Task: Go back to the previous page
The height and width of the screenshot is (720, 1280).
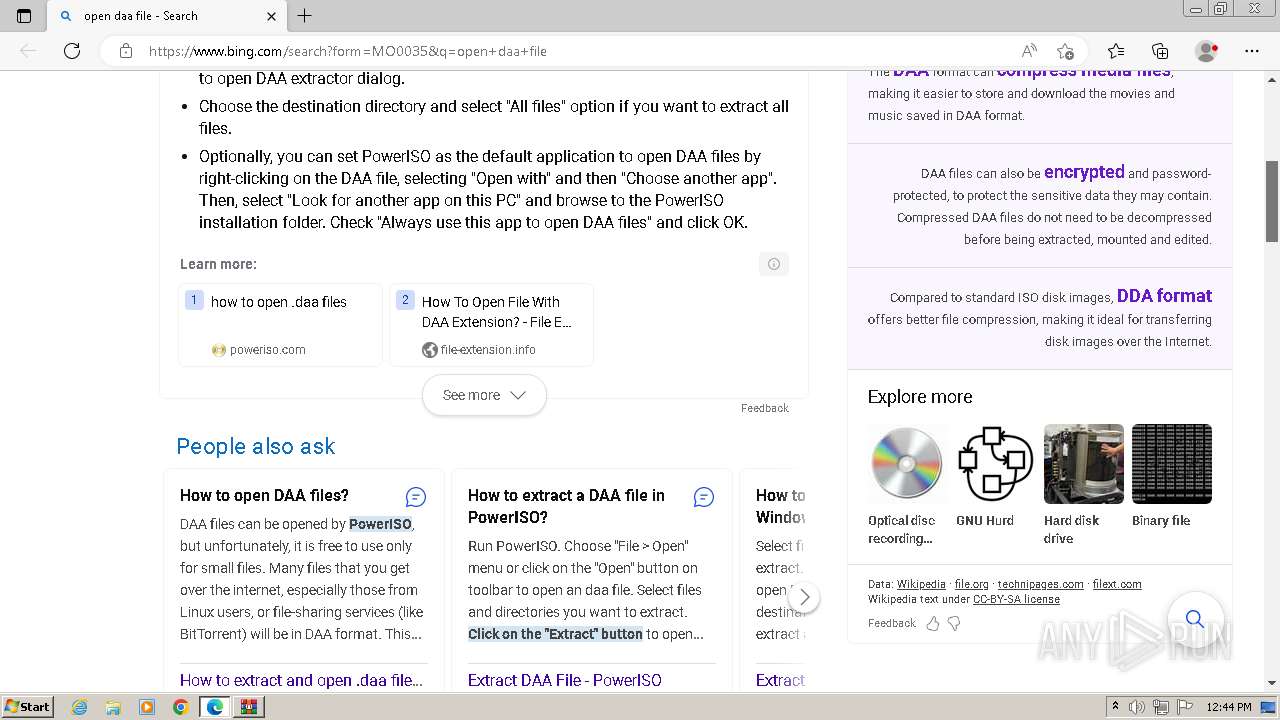Action: 28,51
